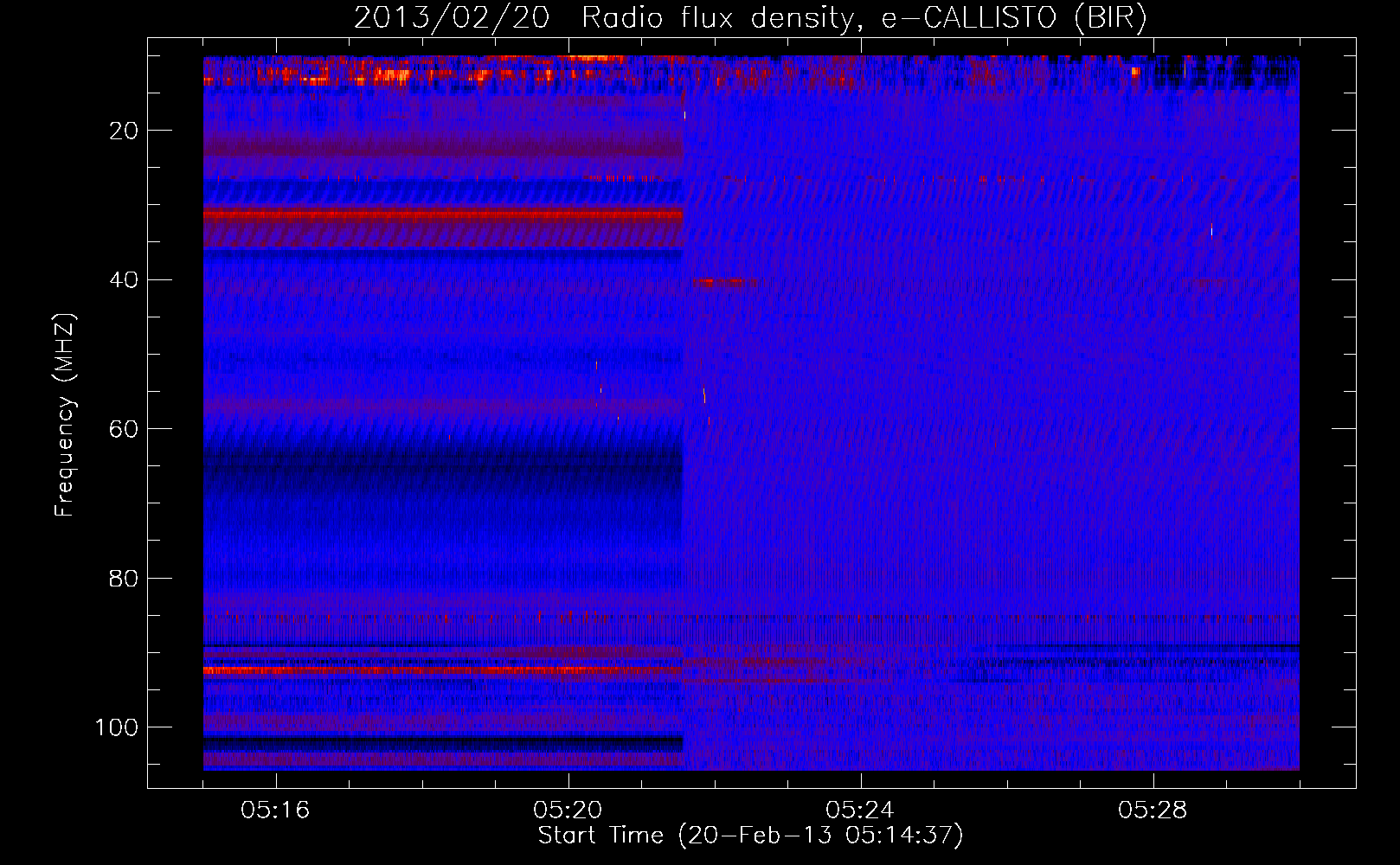Viewport: 1400px width, 865px height.
Task: Click the 100 MHz frequency label
Action: point(117,727)
